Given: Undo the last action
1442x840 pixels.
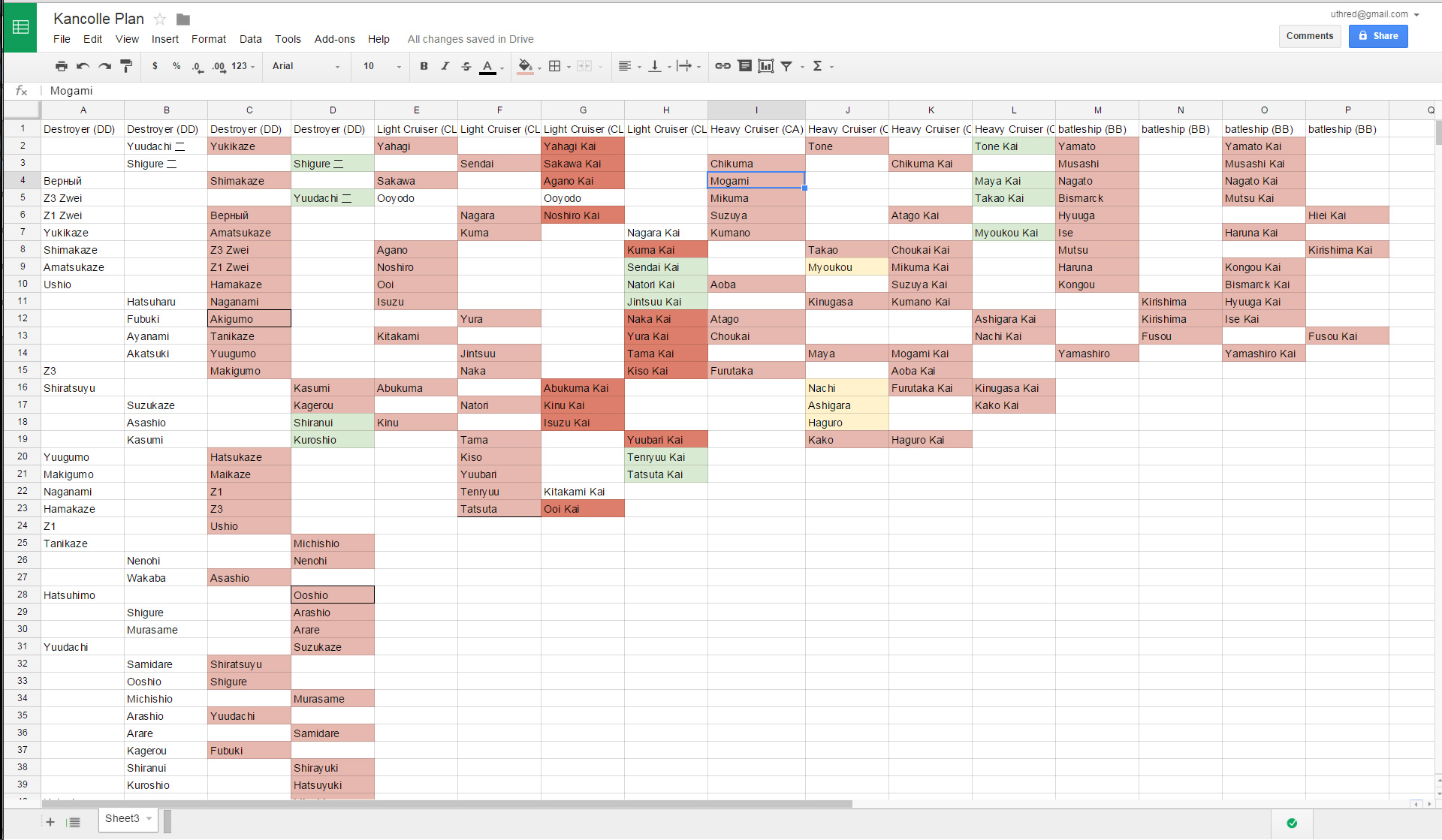Looking at the screenshot, I should pos(83,66).
